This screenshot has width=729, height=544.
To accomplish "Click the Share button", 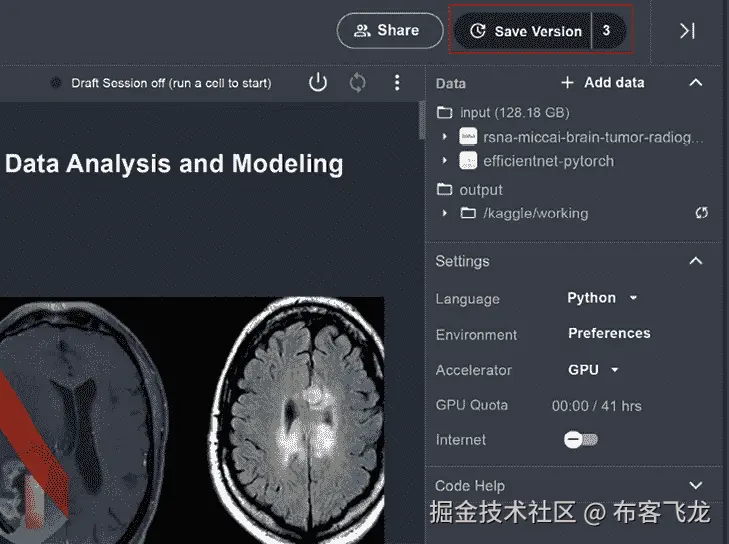I will pyautogui.click(x=390, y=31).
